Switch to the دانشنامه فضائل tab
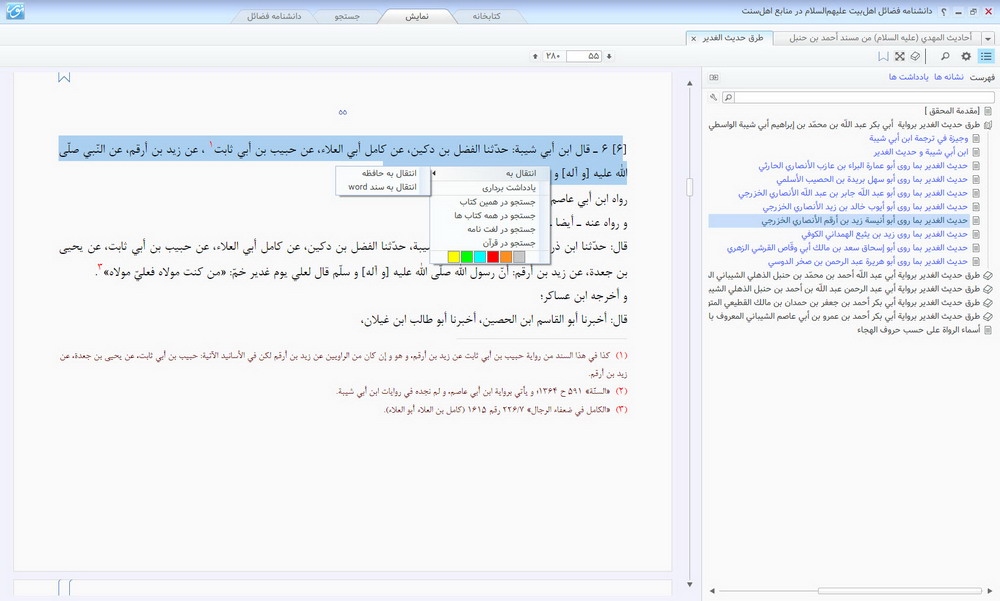This screenshot has height=601, width=1000. (x=274, y=16)
